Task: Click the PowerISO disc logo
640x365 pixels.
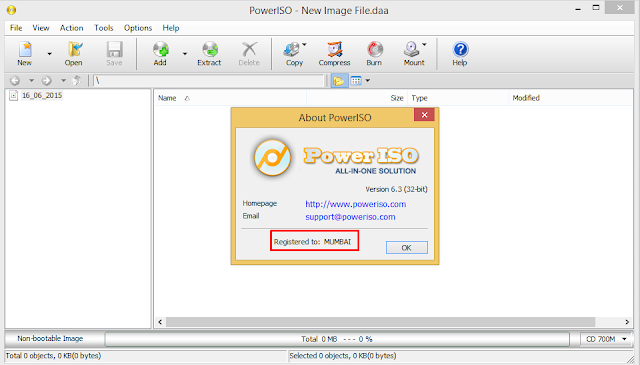Action: pyautogui.click(x=272, y=158)
